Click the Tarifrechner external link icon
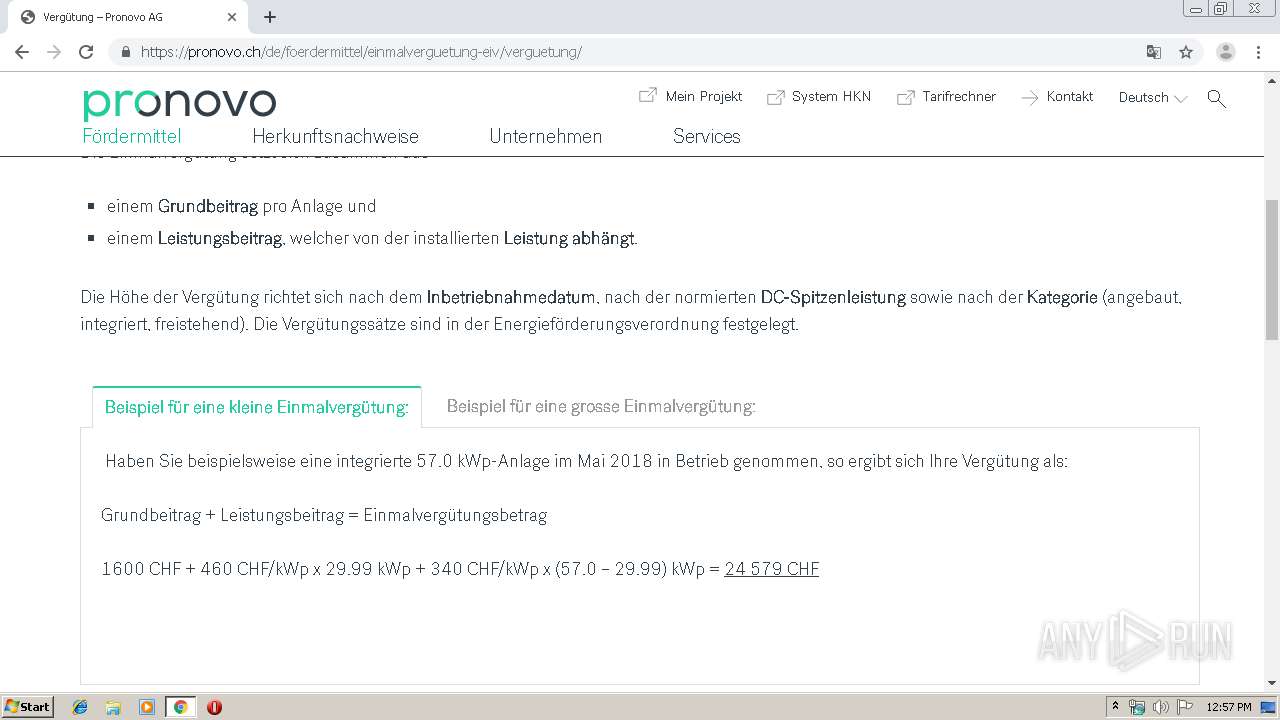Image resolution: width=1280 pixels, height=720 pixels. [x=906, y=97]
